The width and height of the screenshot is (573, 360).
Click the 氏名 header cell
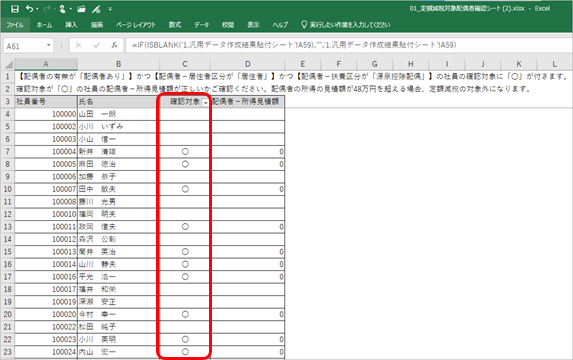click(x=118, y=102)
